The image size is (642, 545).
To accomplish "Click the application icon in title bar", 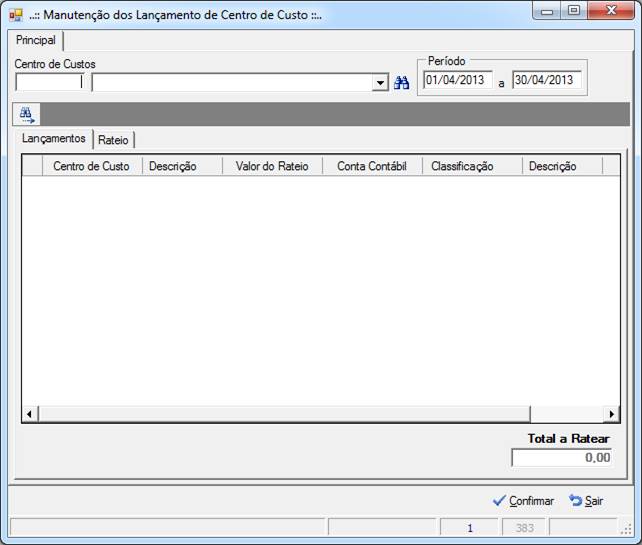I will [x=16, y=15].
